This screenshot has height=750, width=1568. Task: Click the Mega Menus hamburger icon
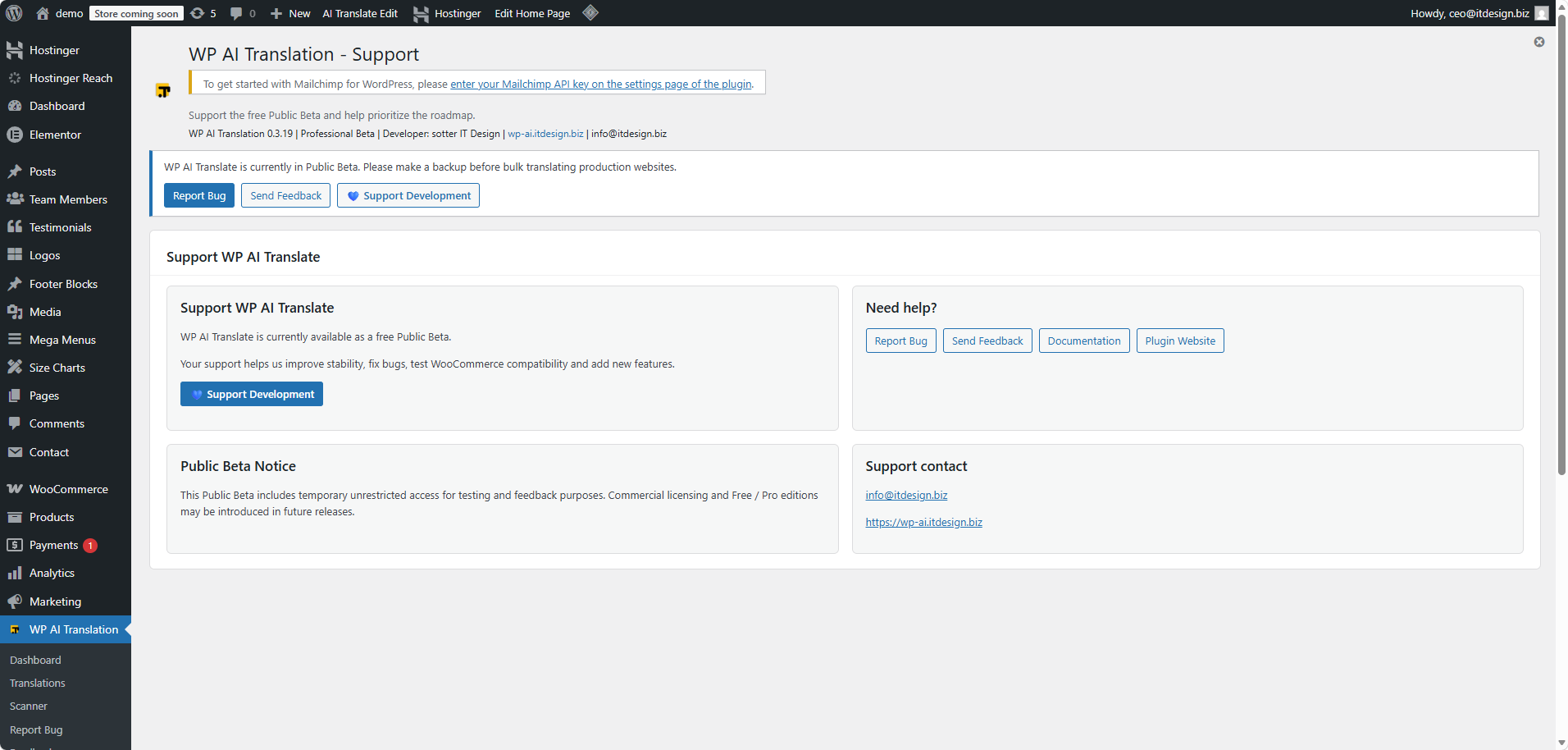[15, 340]
